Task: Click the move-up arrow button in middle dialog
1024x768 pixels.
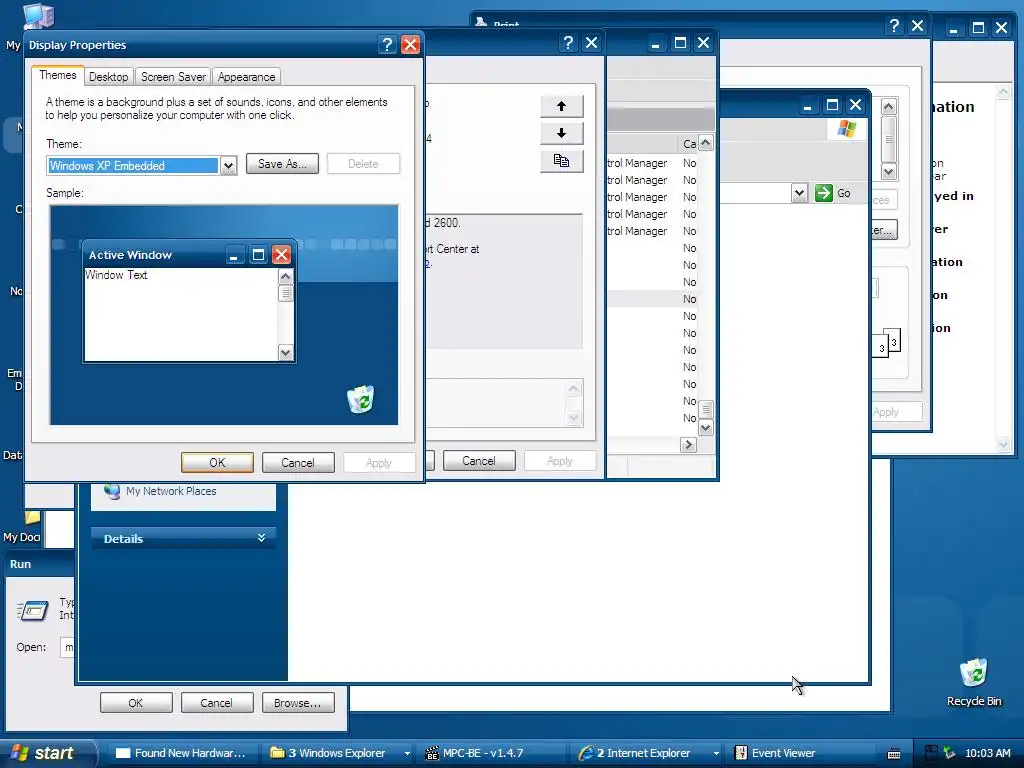Action: pos(562,106)
